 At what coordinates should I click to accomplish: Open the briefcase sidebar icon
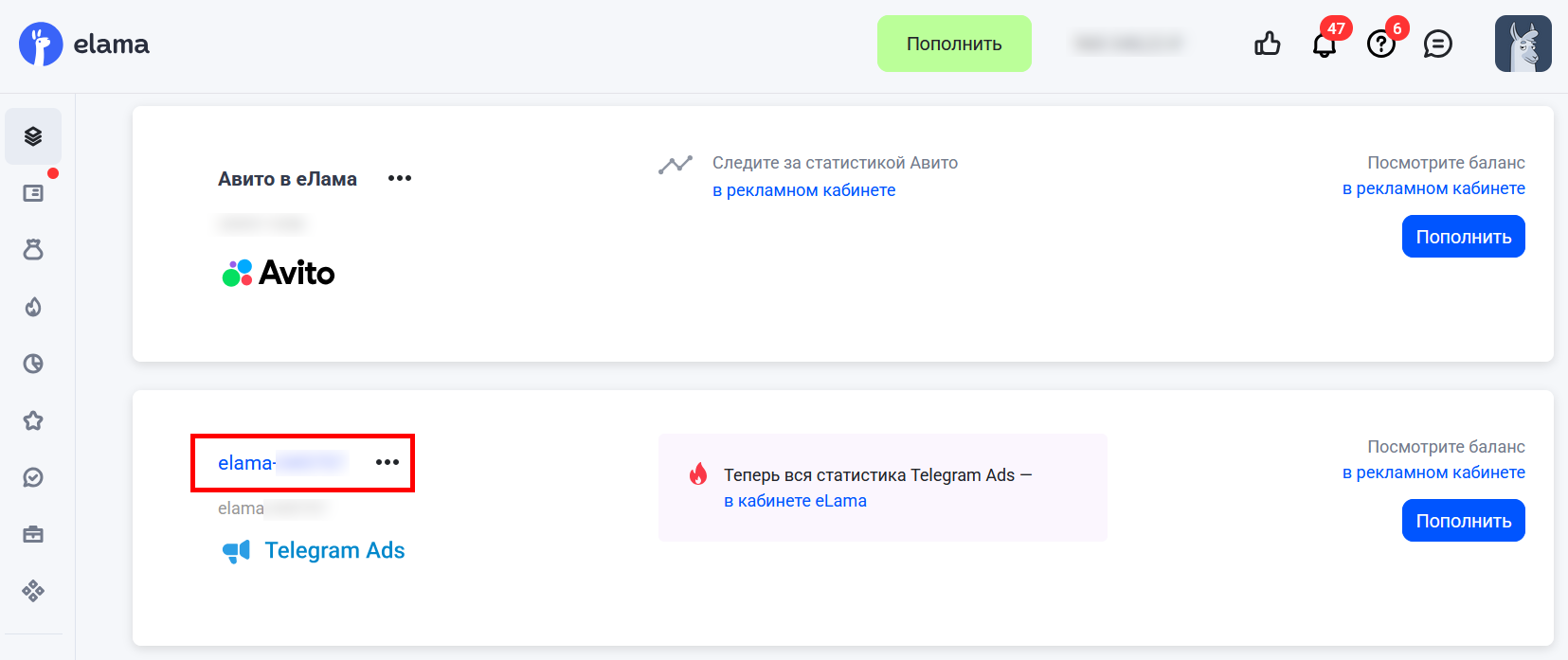coord(33,534)
